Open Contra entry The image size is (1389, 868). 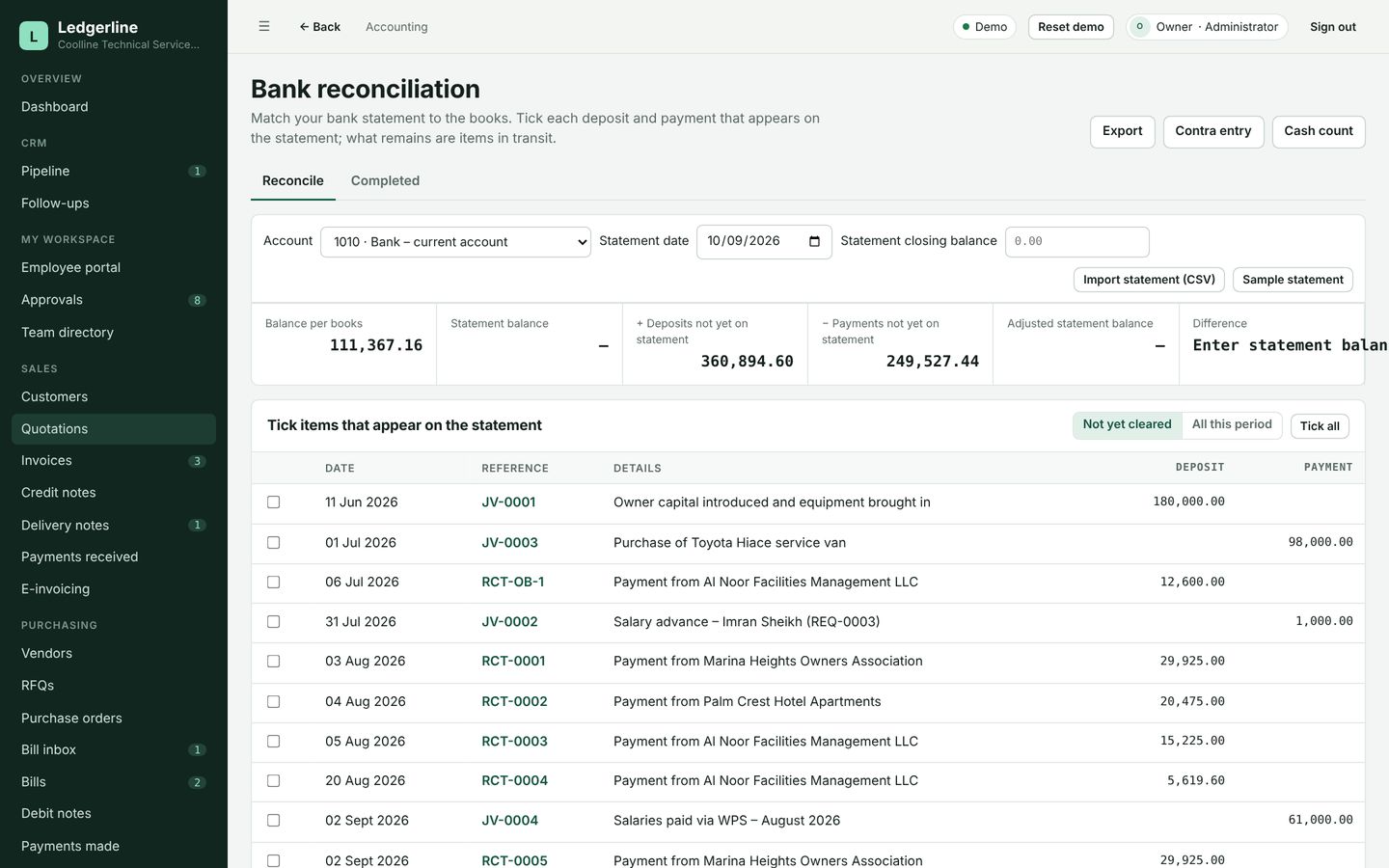pos(1213,131)
